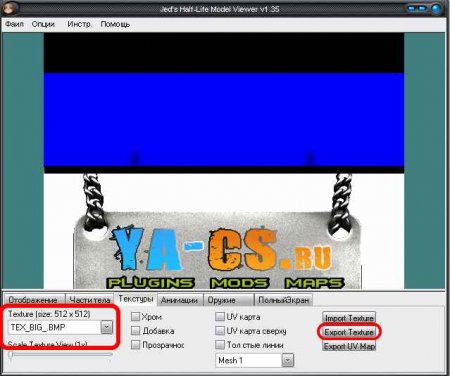Click the Scale Texture View slider handle
The image size is (450, 376).
coord(11,355)
